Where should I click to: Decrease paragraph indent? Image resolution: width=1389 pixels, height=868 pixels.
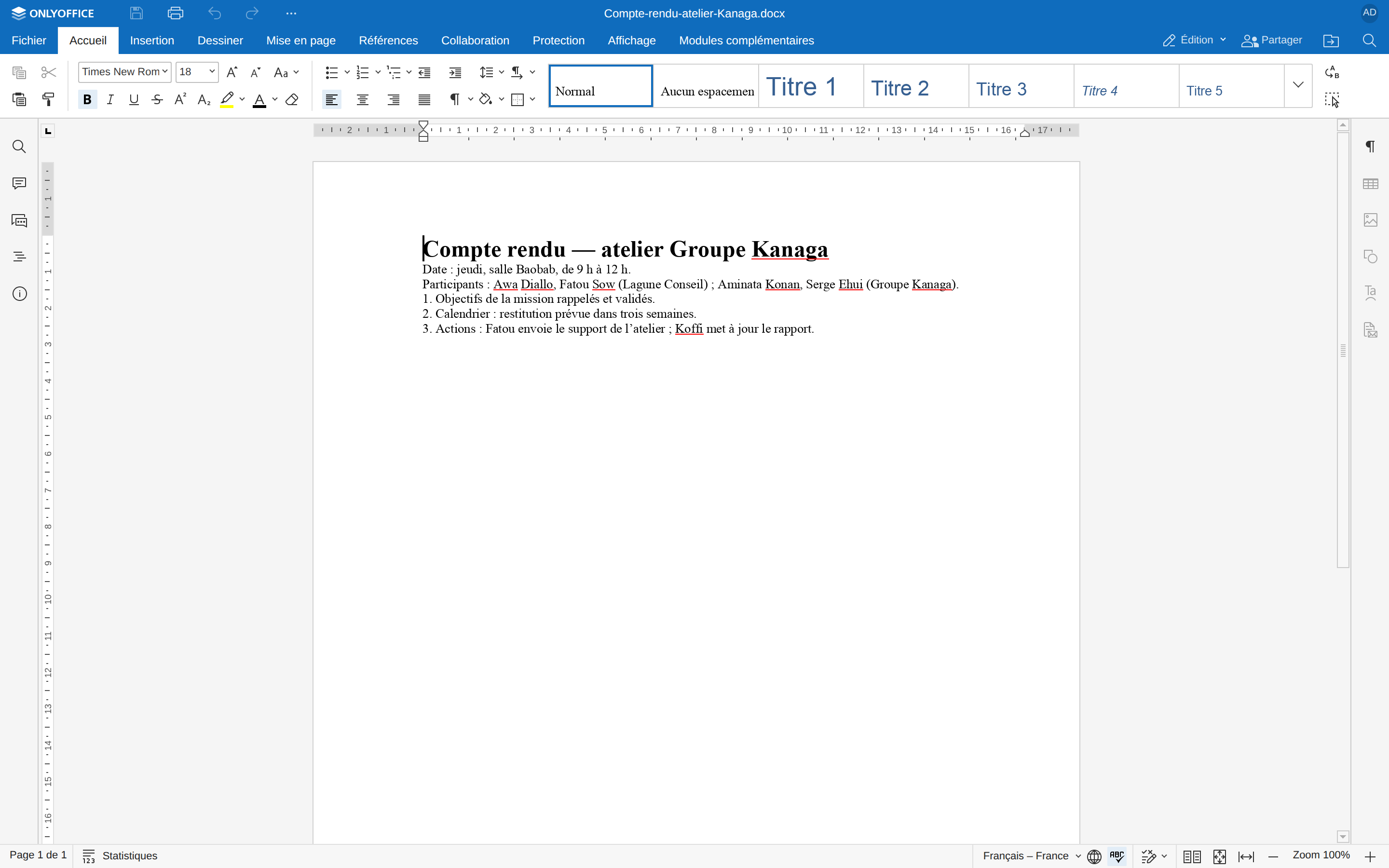pos(425,72)
